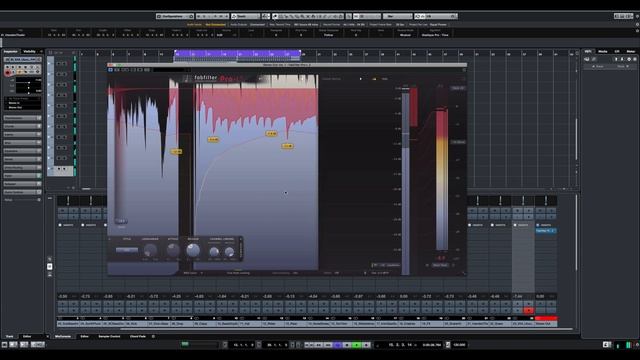Open the CR tab in right zone
This screenshot has height=360, width=640.
point(617,51)
